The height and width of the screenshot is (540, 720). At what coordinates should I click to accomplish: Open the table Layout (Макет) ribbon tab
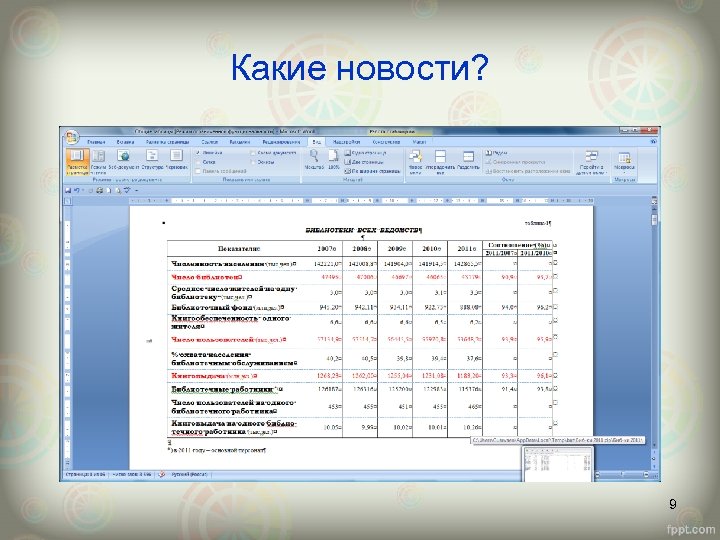click(419, 142)
